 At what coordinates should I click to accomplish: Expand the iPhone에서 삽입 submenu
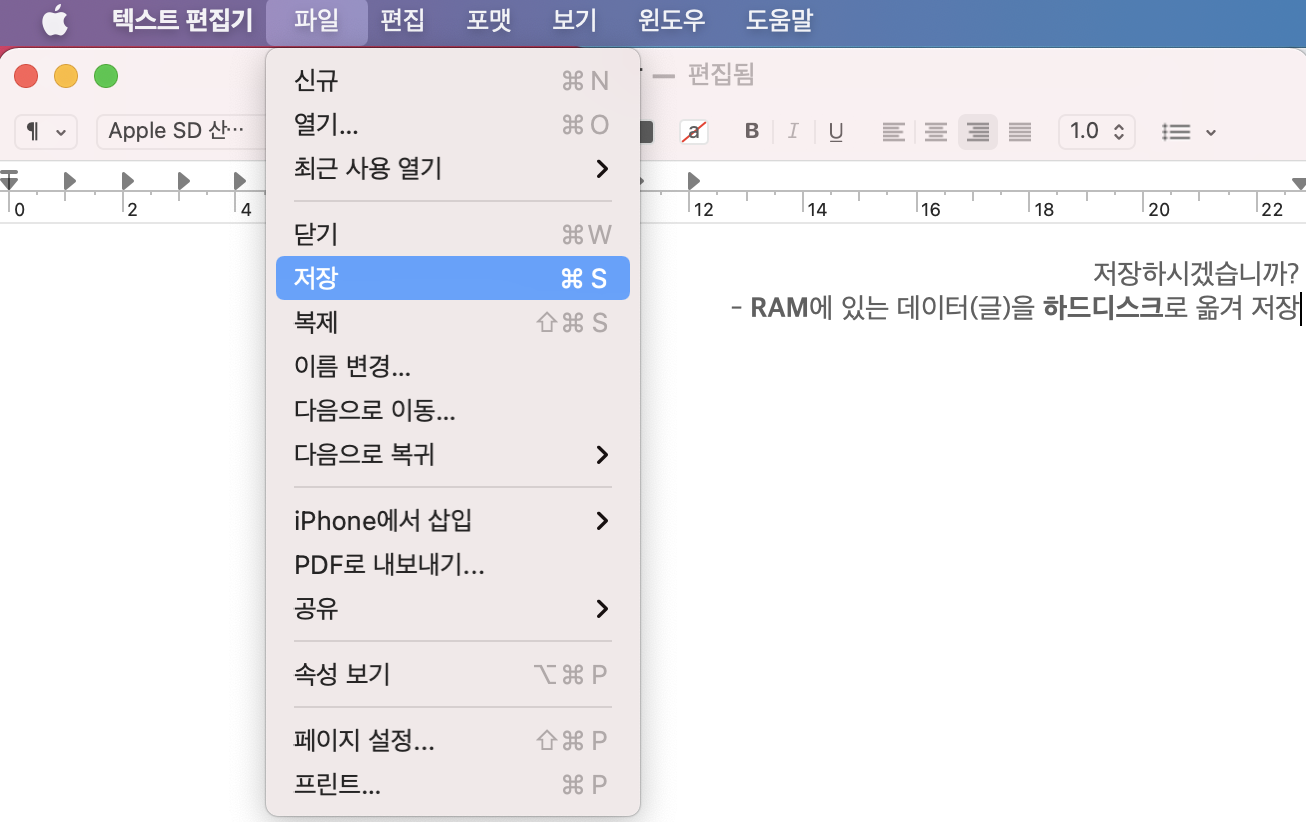452,520
